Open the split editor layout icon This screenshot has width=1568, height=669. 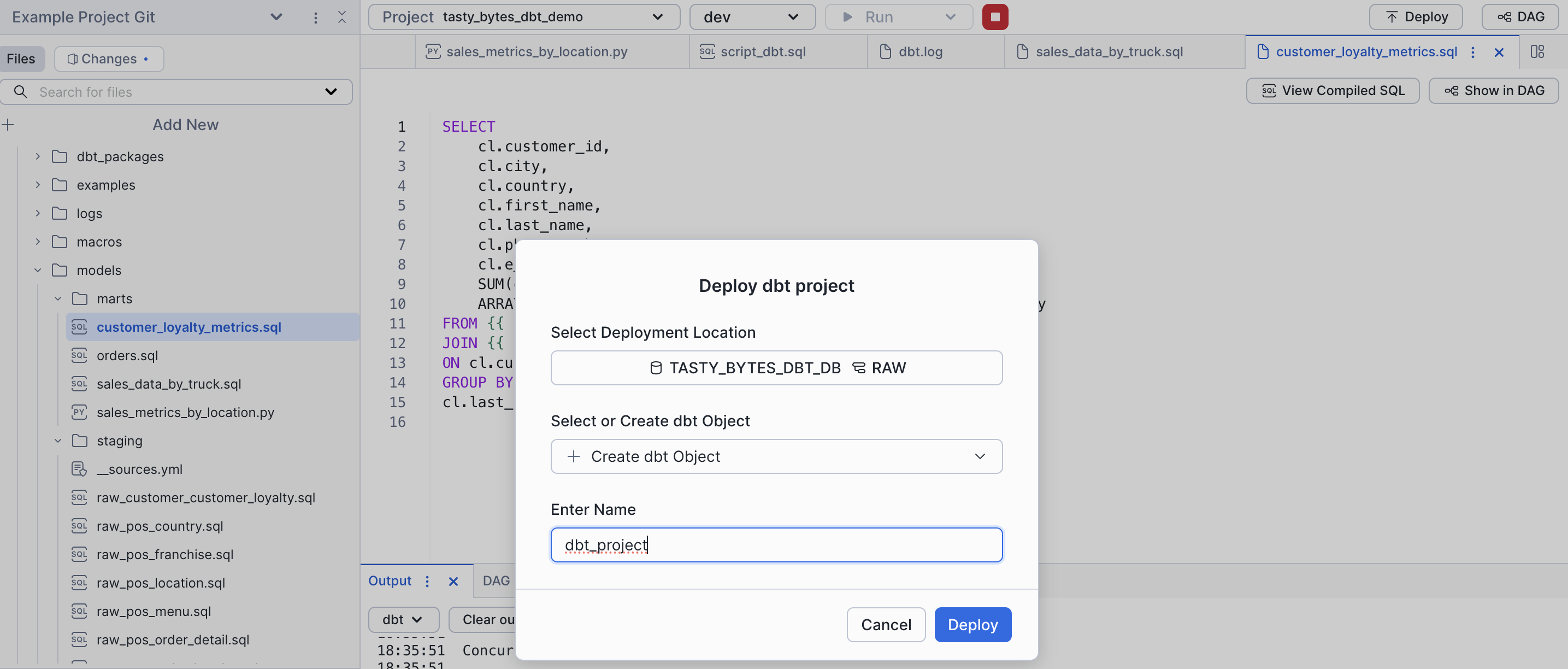pyautogui.click(x=1537, y=52)
